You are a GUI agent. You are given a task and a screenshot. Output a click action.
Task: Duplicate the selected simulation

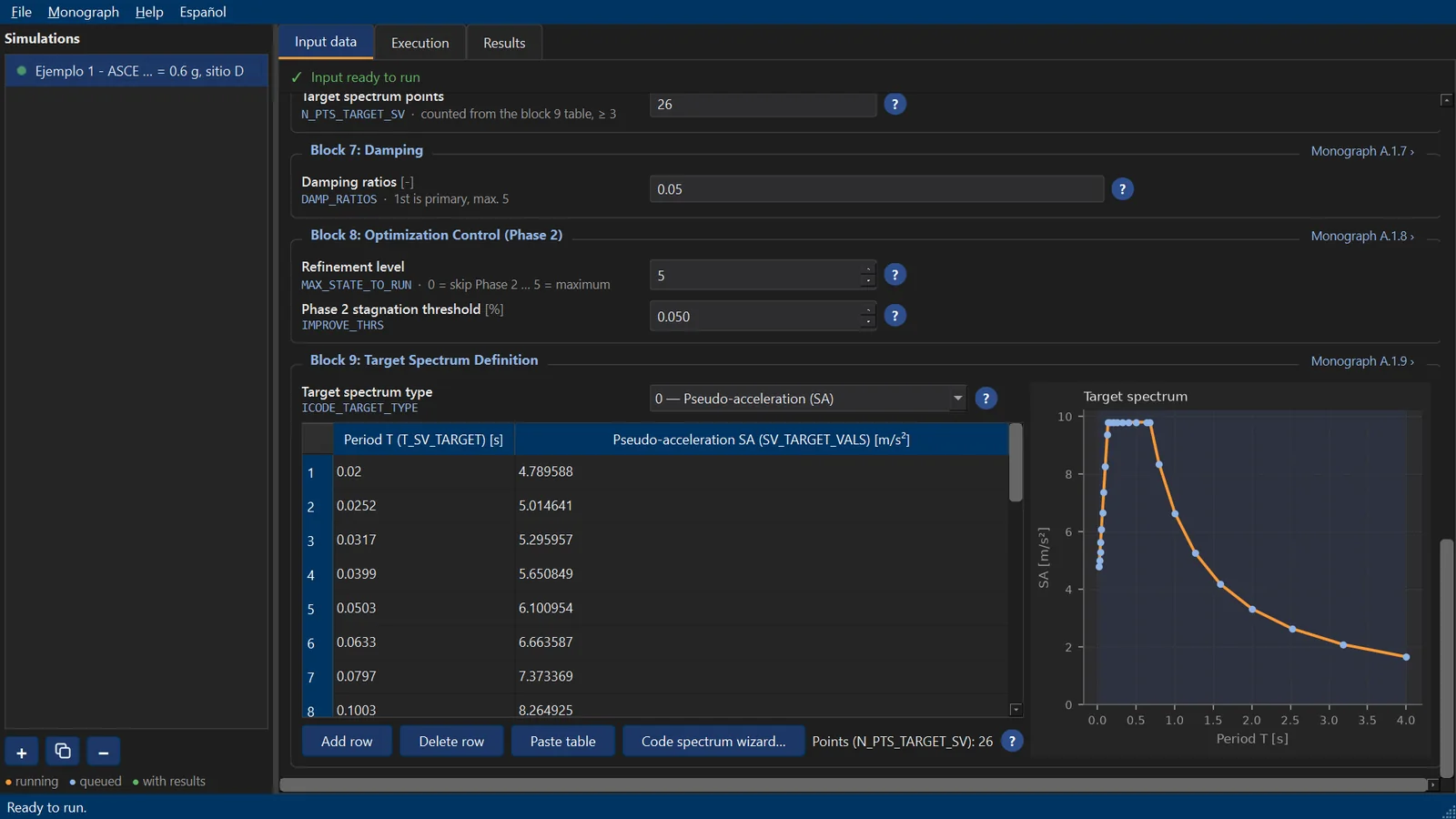point(63,753)
